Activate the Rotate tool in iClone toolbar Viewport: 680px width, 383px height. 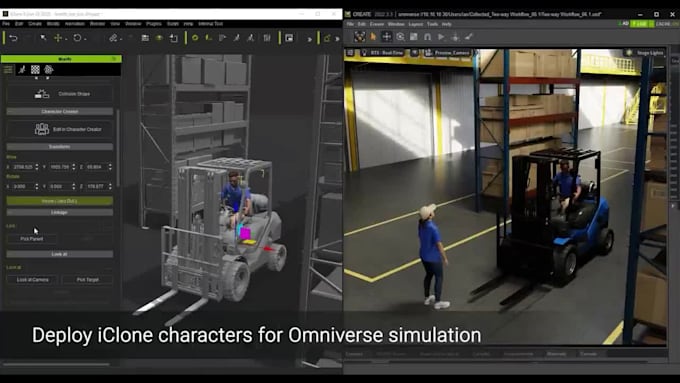pos(77,38)
